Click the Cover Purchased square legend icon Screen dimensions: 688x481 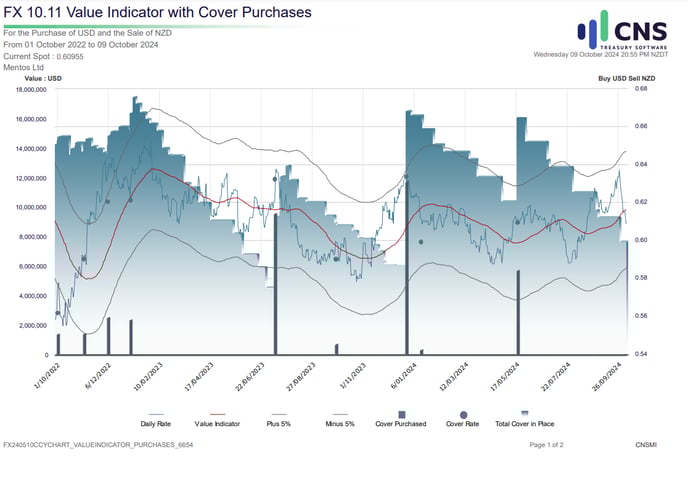[x=402, y=414]
